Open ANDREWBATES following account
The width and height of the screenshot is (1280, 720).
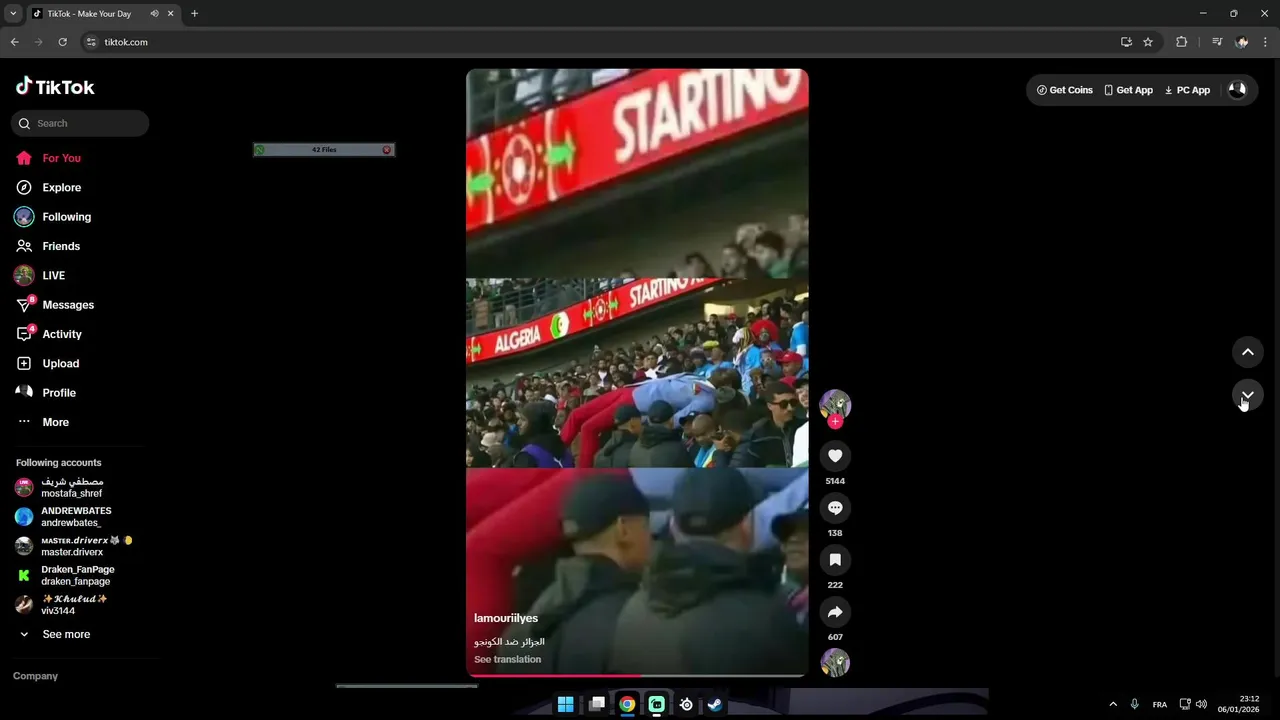63,517
